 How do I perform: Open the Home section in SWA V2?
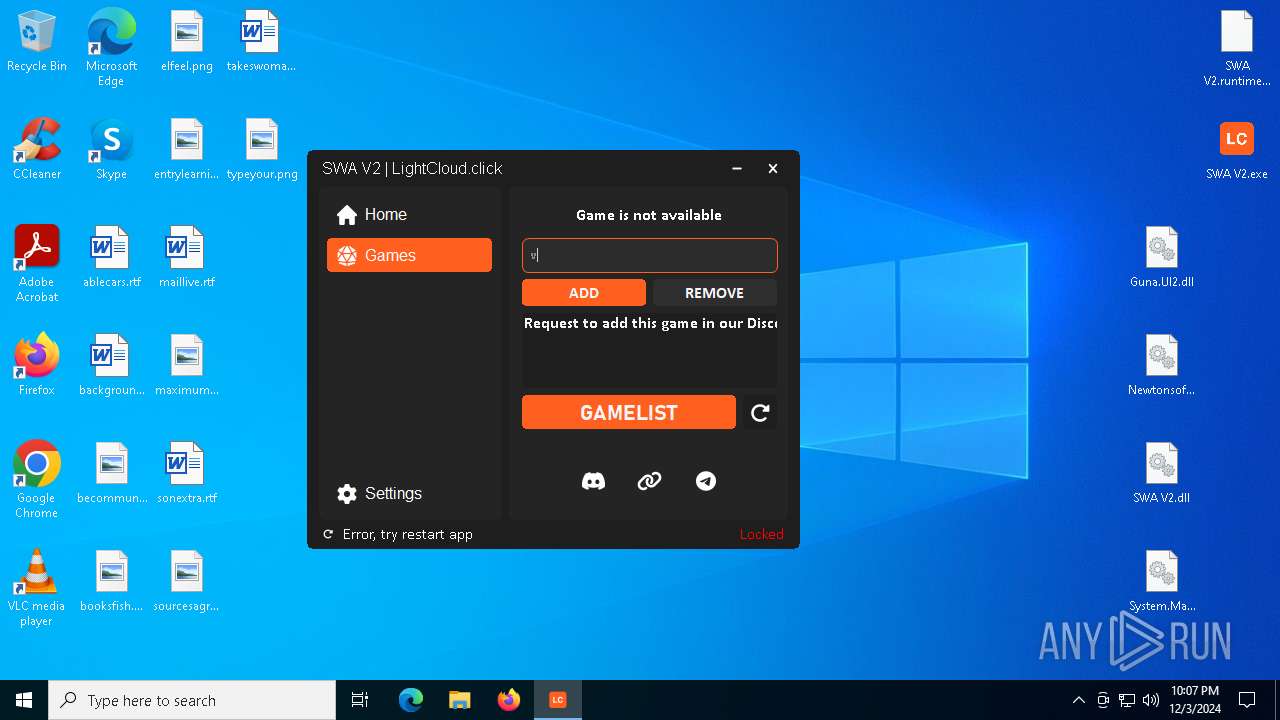coord(409,215)
